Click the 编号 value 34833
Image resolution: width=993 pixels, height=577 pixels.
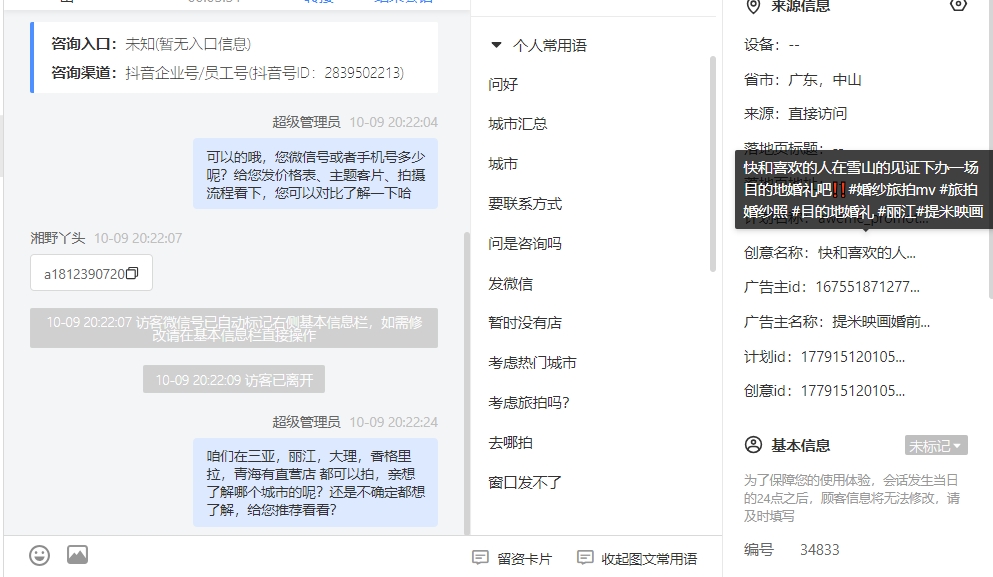pos(819,550)
